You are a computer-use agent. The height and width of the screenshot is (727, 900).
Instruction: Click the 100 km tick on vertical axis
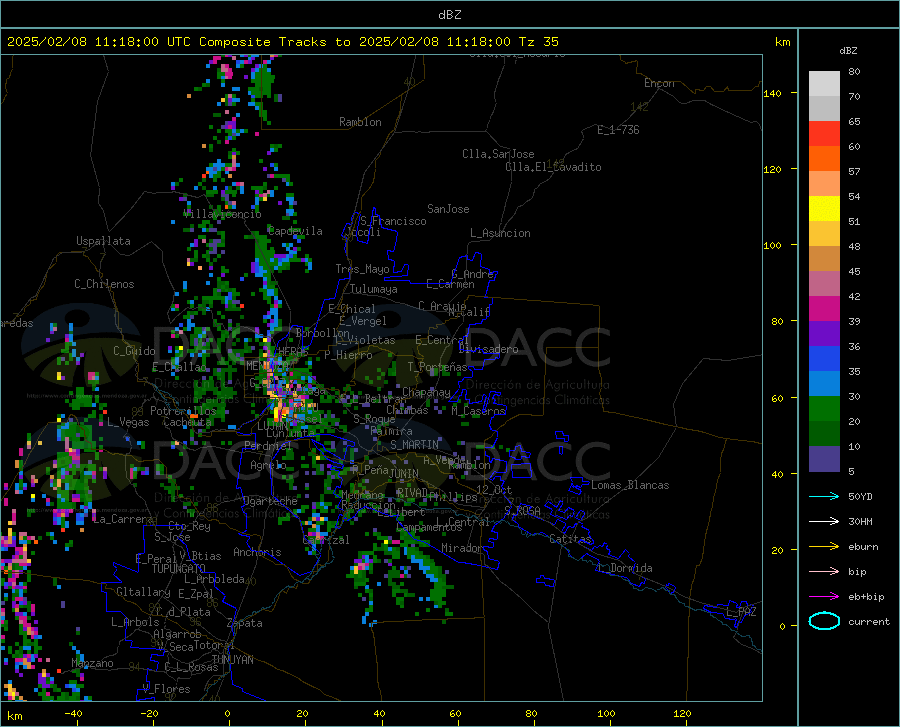(773, 245)
